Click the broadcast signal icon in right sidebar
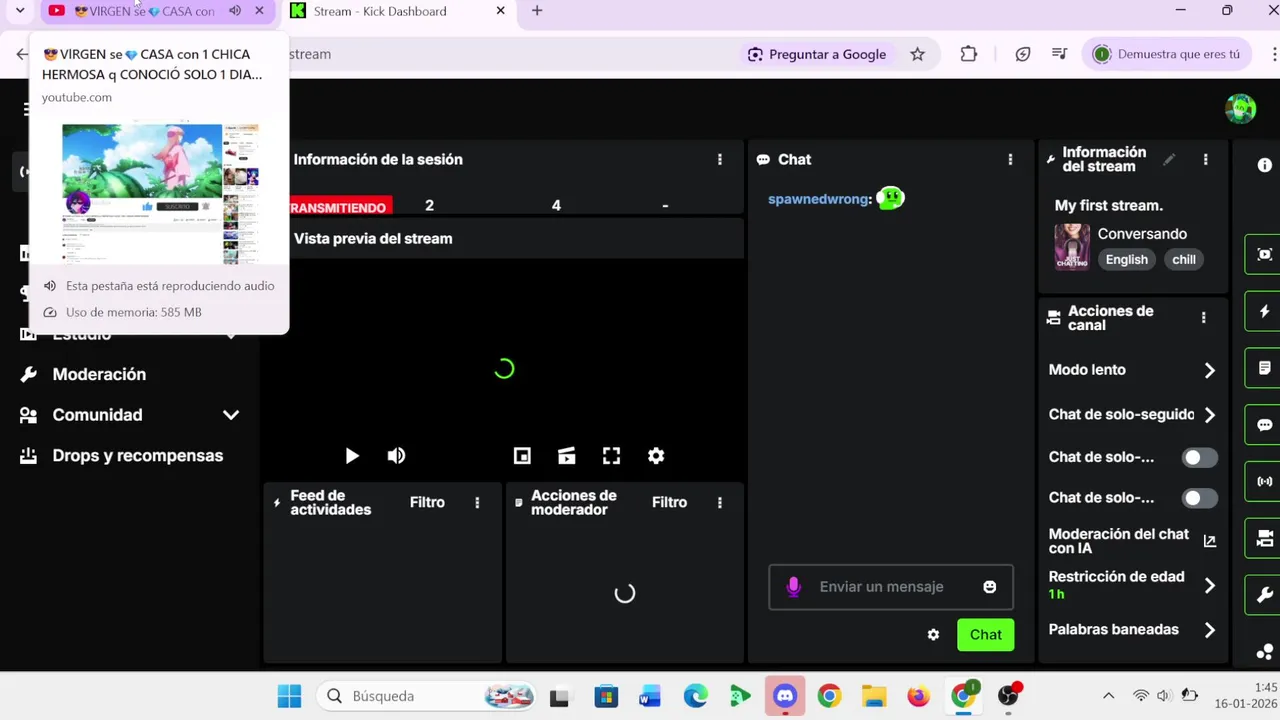This screenshot has width=1280, height=720. coord(1265,481)
